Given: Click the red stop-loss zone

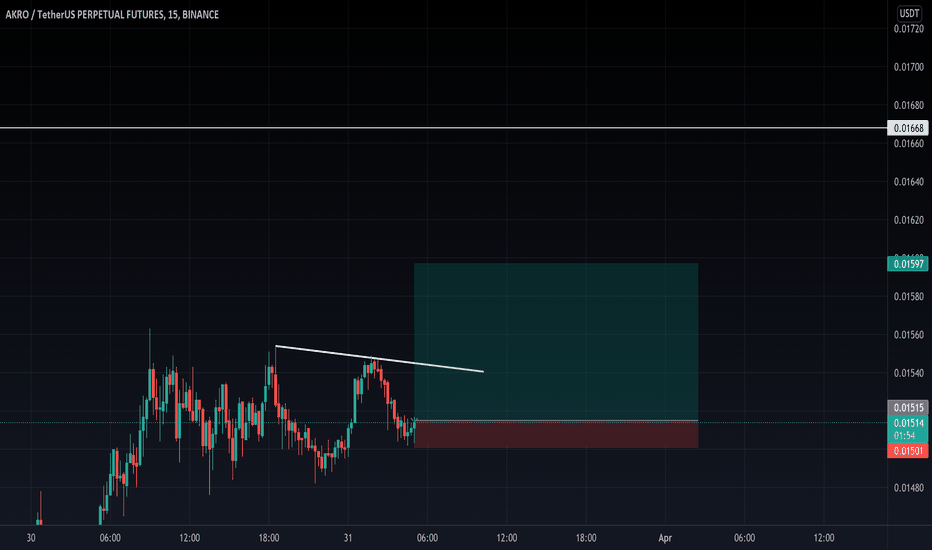Looking at the screenshot, I should click(556, 435).
